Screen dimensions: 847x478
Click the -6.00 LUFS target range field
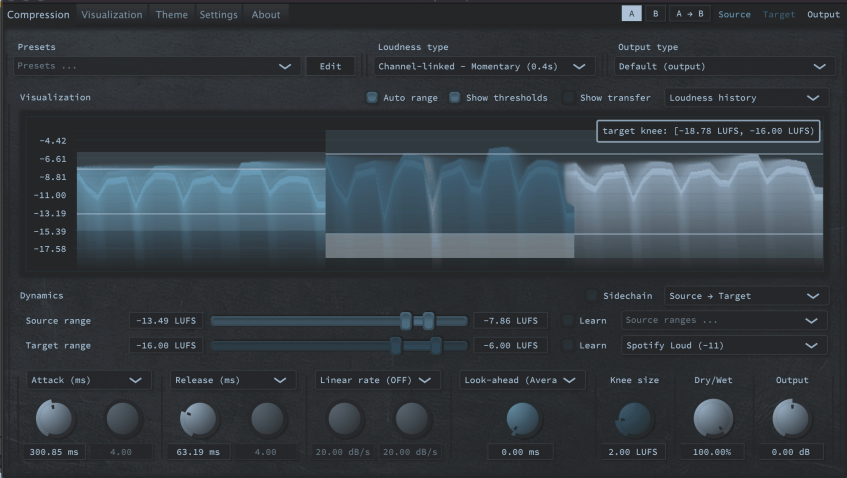[510, 345]
